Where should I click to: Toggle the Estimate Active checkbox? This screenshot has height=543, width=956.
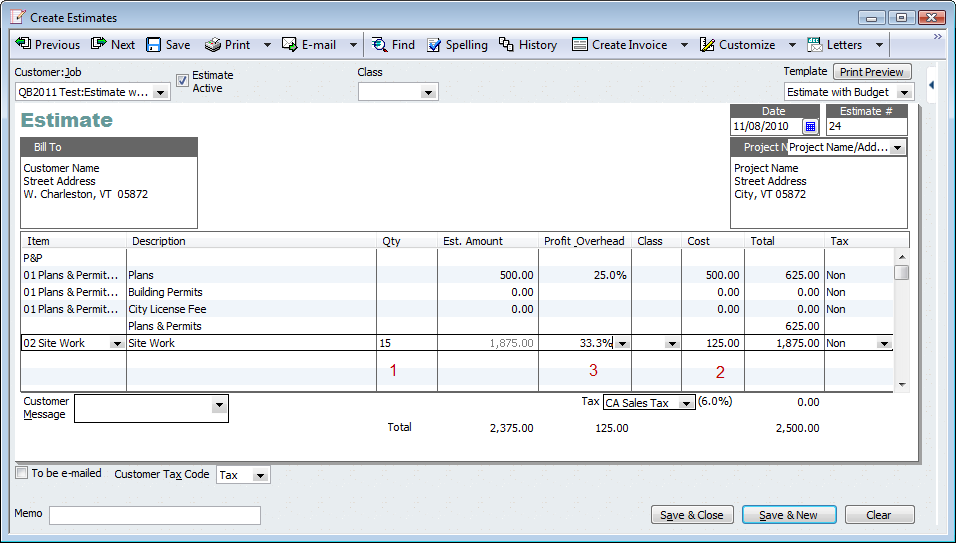182,81
